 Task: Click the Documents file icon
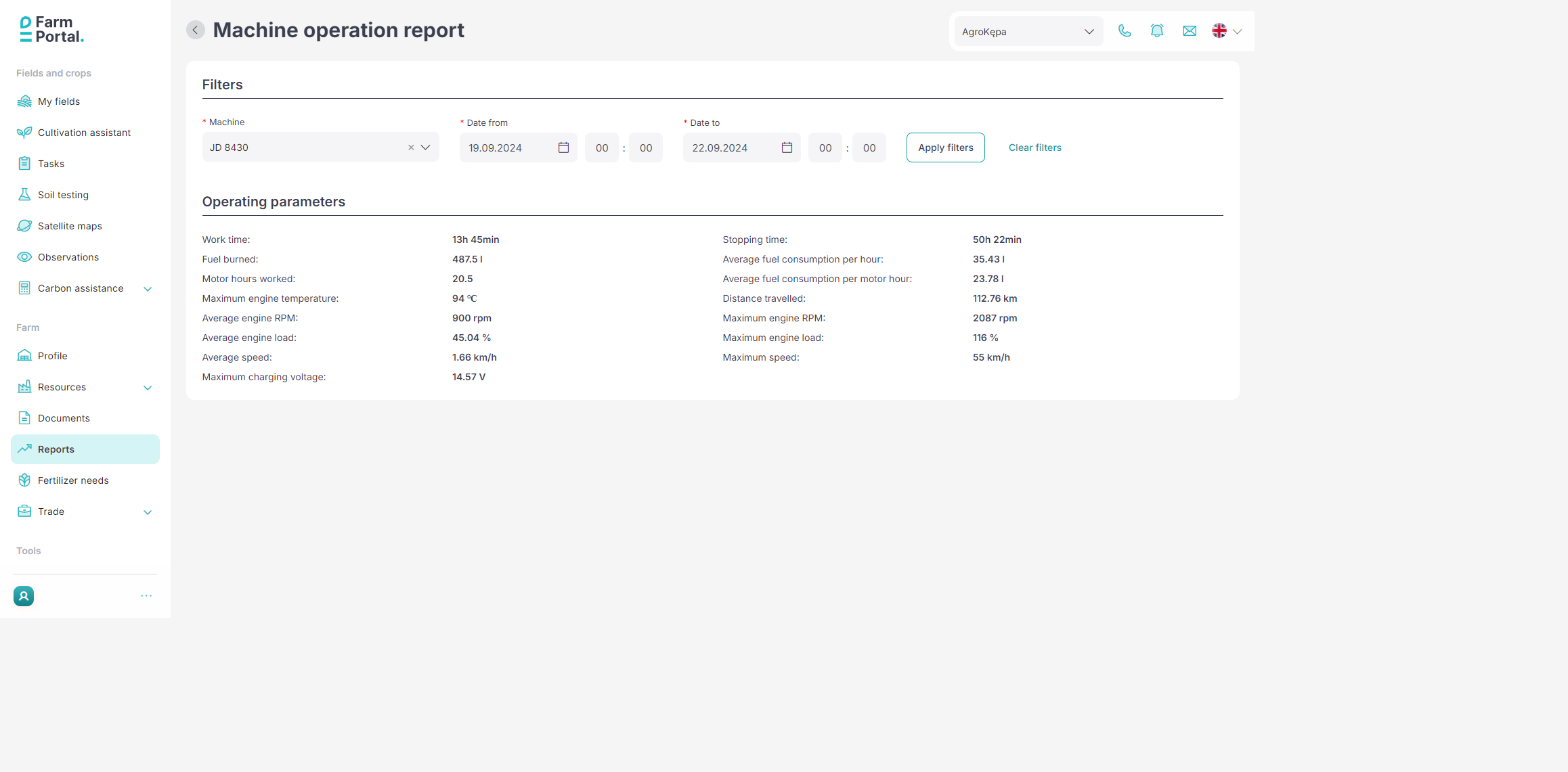pos(24,418)
